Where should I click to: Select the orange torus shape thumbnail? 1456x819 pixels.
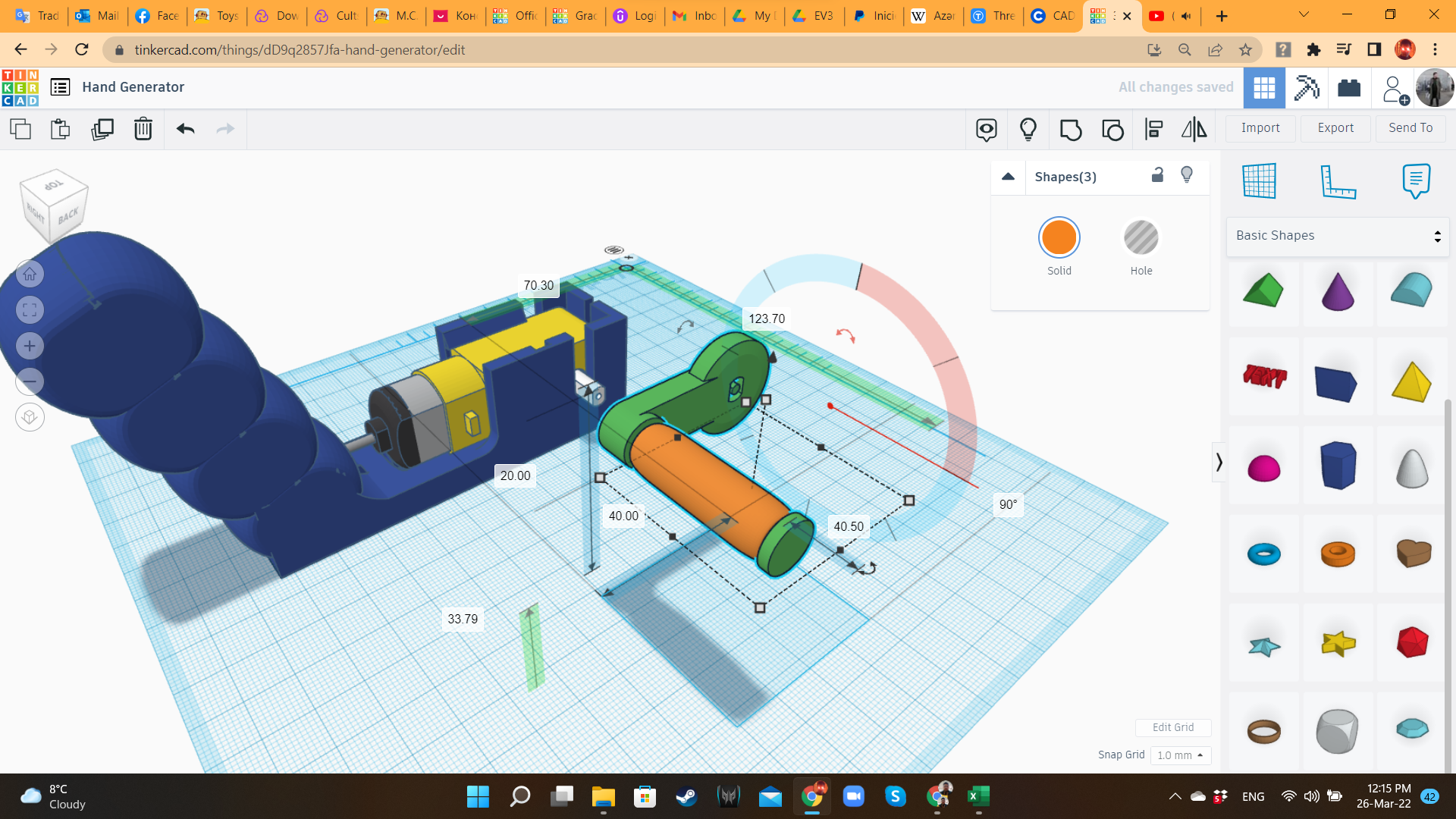[1336, 554]
